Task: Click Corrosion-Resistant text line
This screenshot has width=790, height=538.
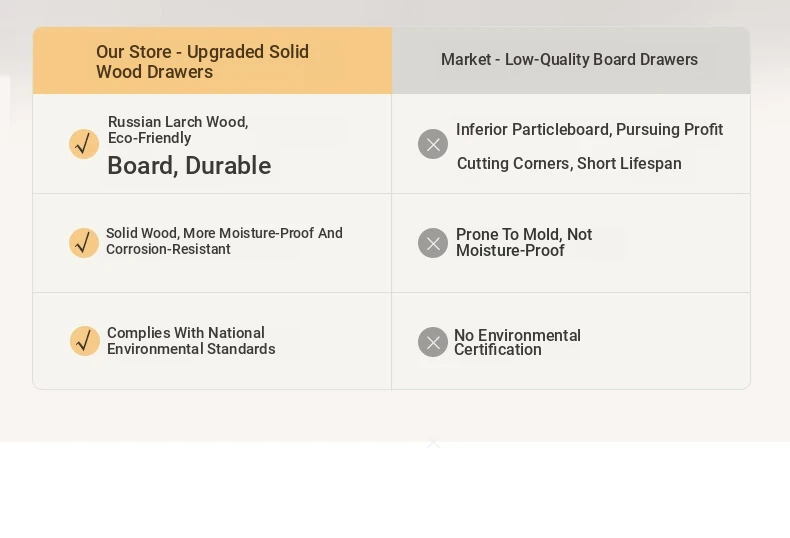Action: (168, 249)
